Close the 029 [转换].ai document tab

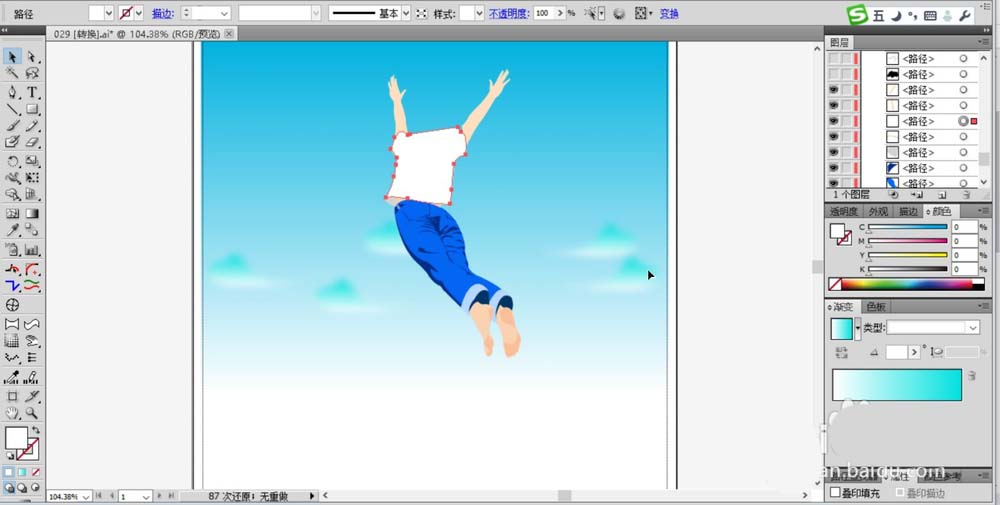[x=229, y=34]
